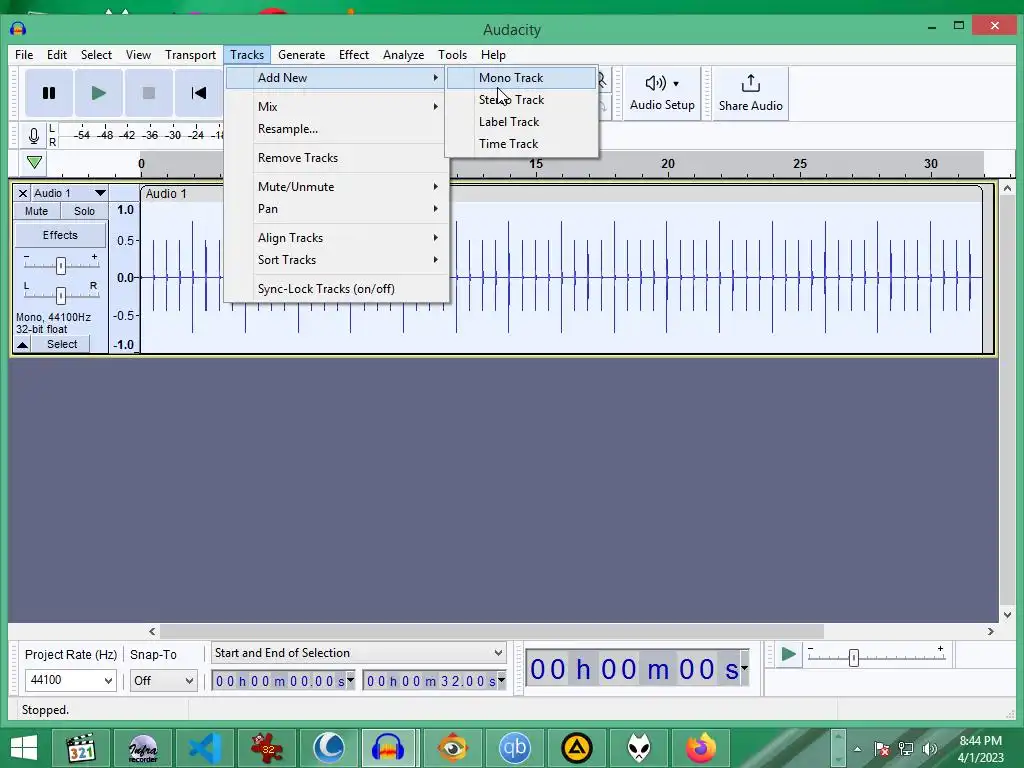The width and height of the screenshot is (1024, 768).
Task: Click the green playhead triangle in the timeline
Action: coord(35,162)
